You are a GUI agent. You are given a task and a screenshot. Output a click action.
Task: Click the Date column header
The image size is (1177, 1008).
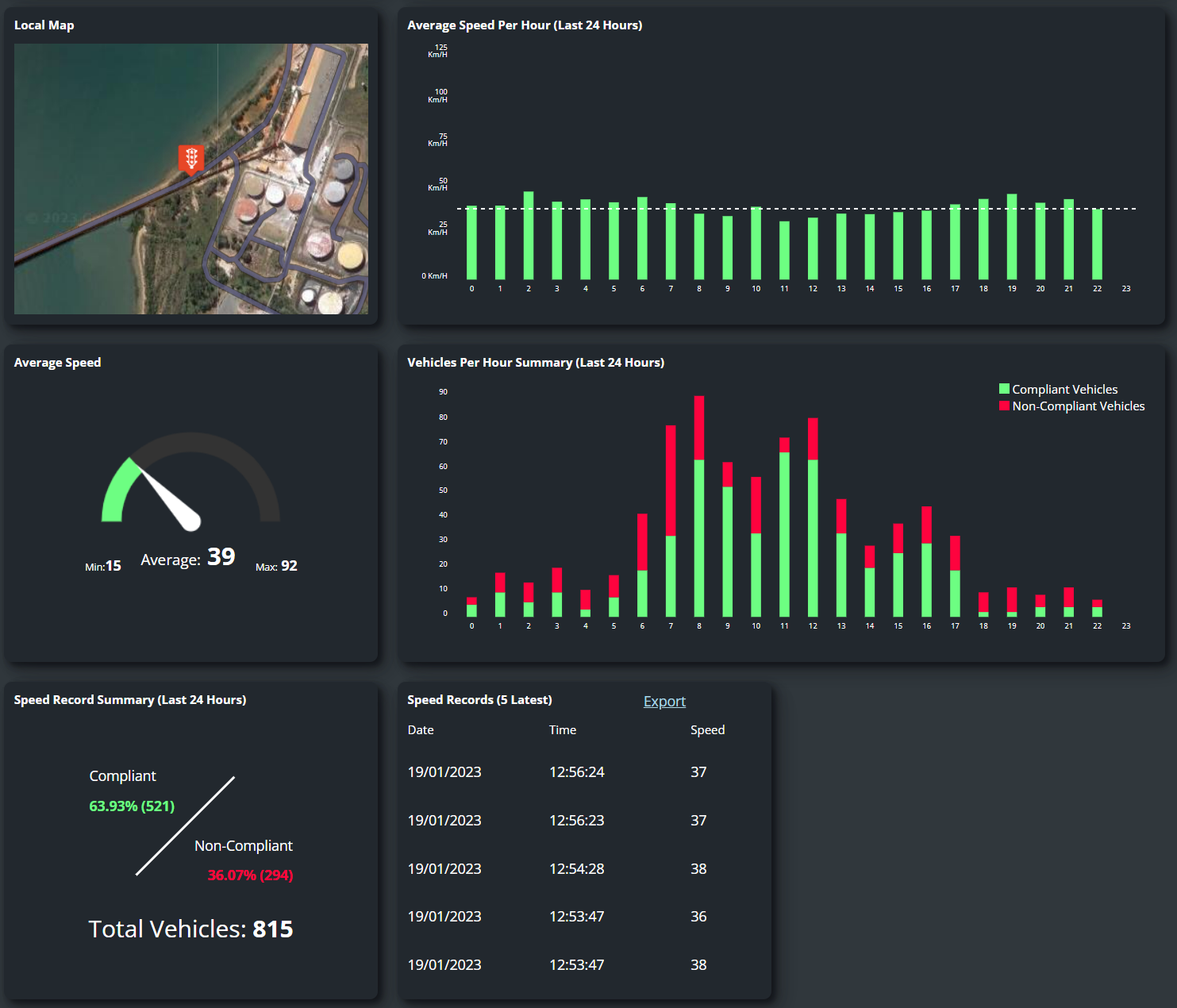tap(421, 730)
